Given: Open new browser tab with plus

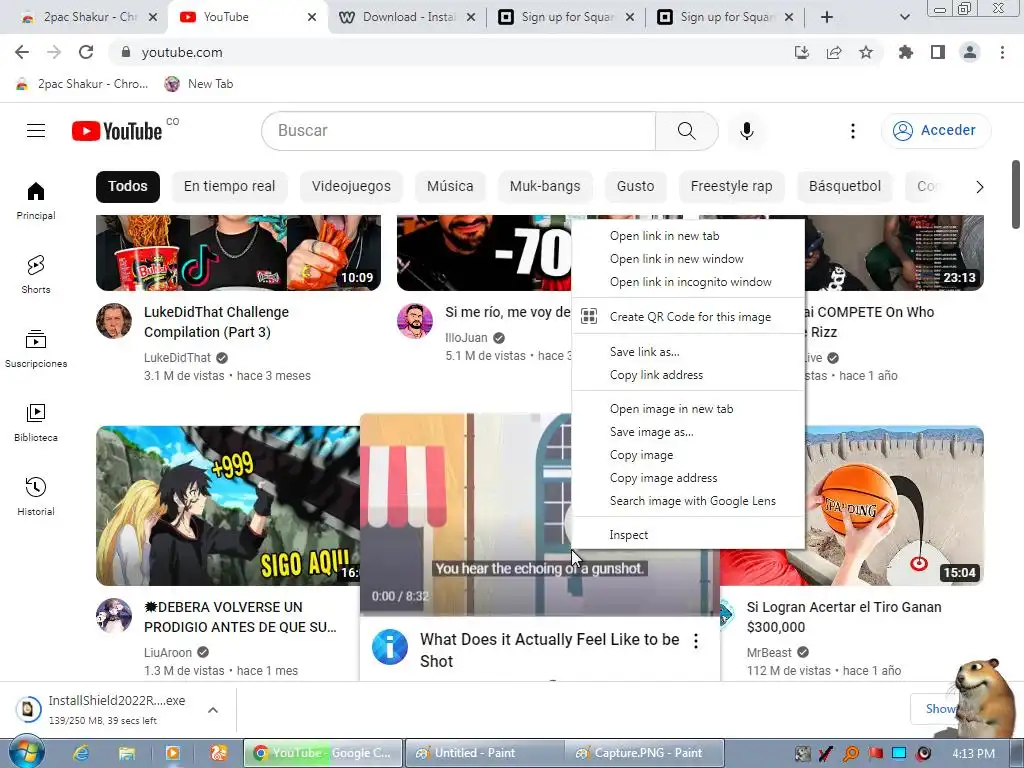Looking at the screenshot, I should [x=827, y=17].
